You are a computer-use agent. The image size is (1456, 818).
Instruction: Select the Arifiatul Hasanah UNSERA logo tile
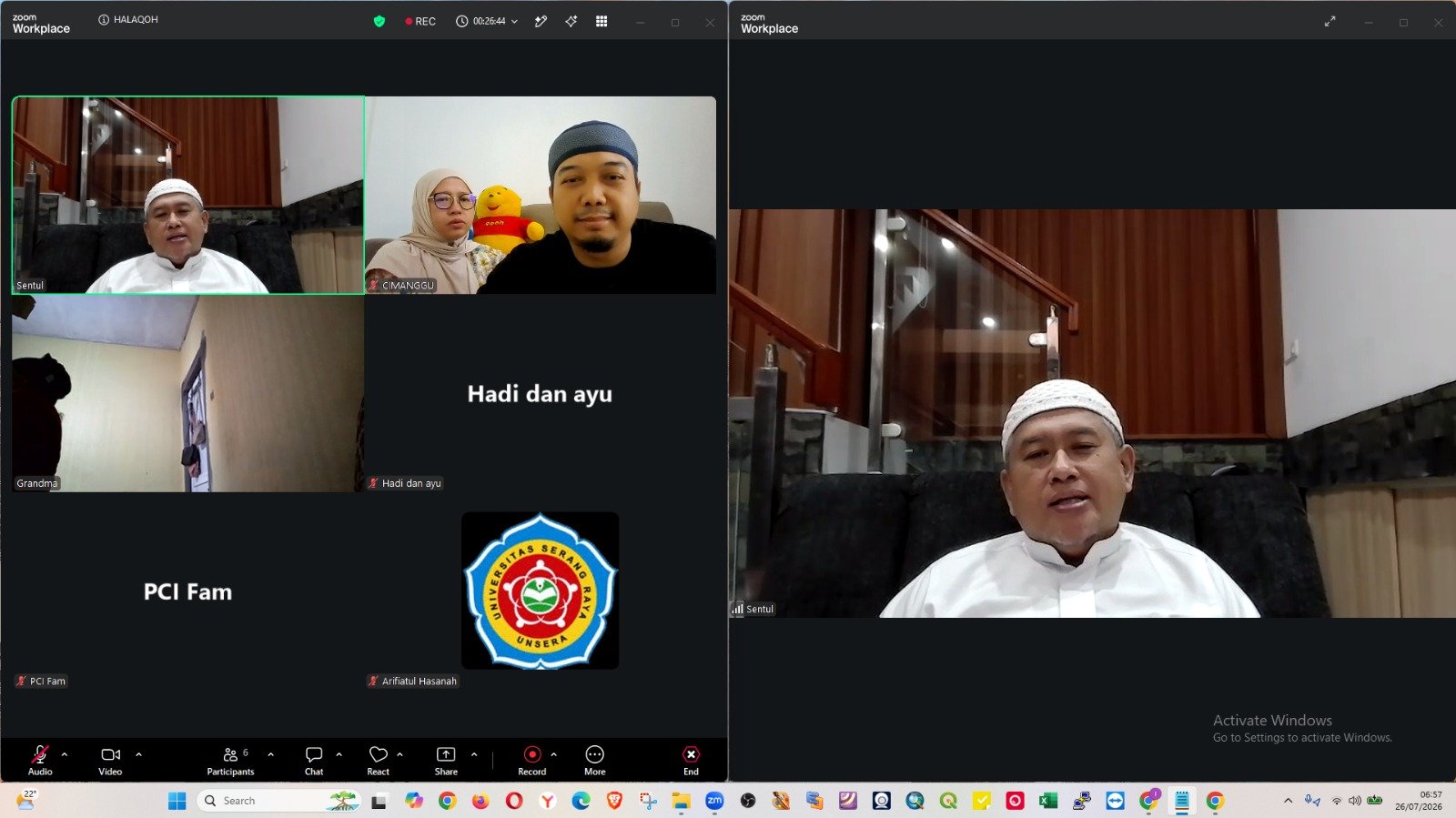tap(541, 591)
